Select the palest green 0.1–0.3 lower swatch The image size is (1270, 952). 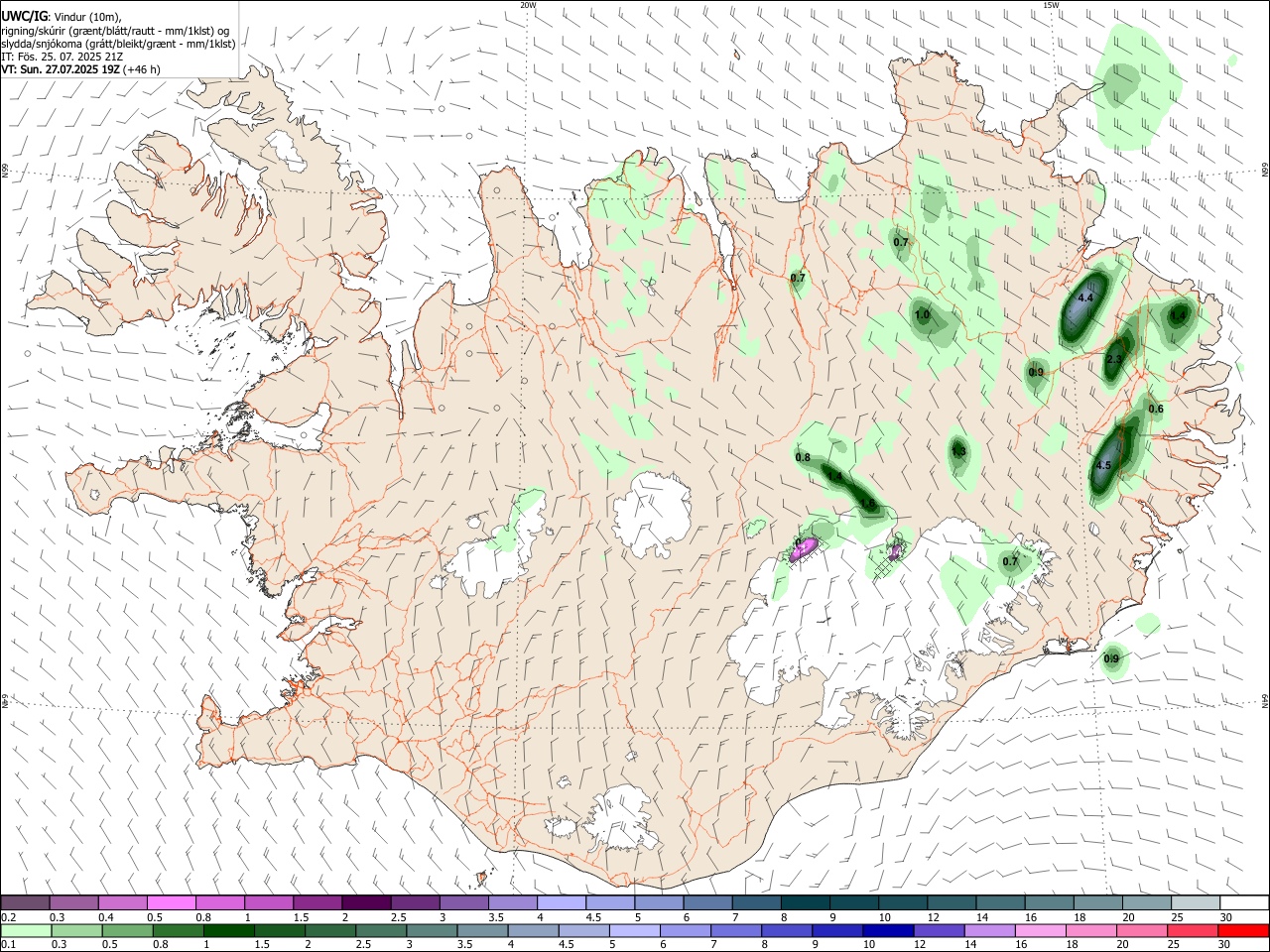(x=26, y=930)
